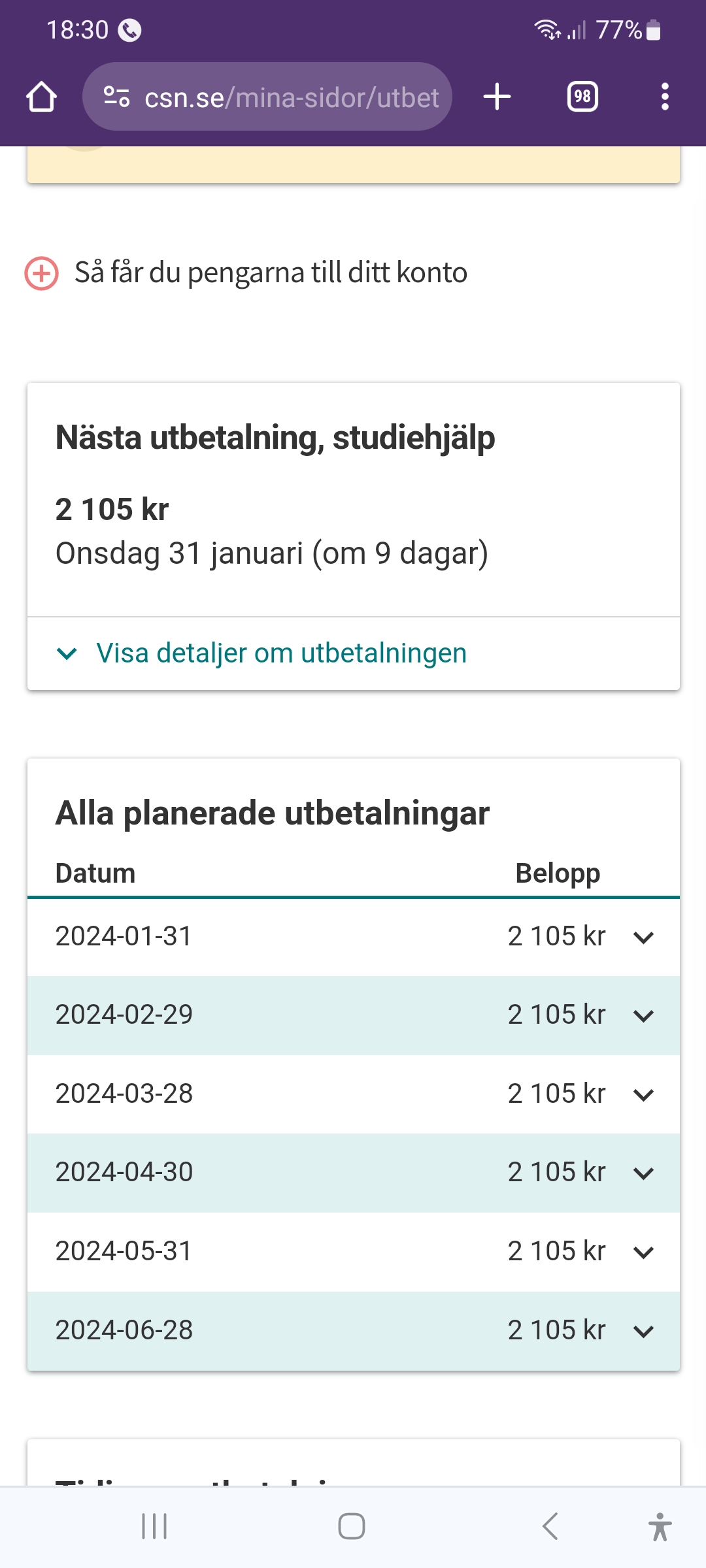Expand the 2024-01-31 payment row
Image resolution: width=706 pixels, height=1568 pixels.
point(643,938)
